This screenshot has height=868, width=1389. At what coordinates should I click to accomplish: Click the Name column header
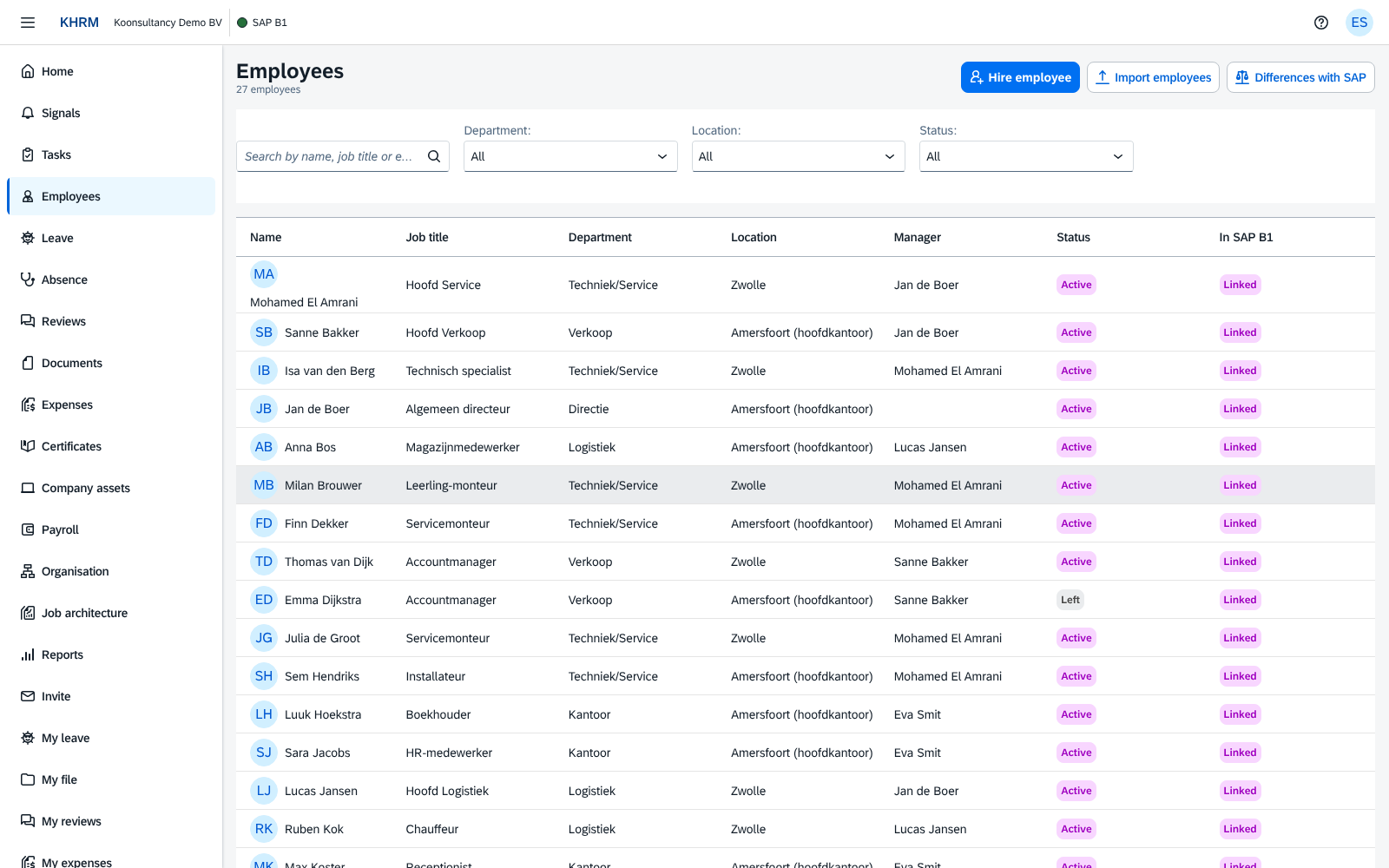tap(266, 237)
